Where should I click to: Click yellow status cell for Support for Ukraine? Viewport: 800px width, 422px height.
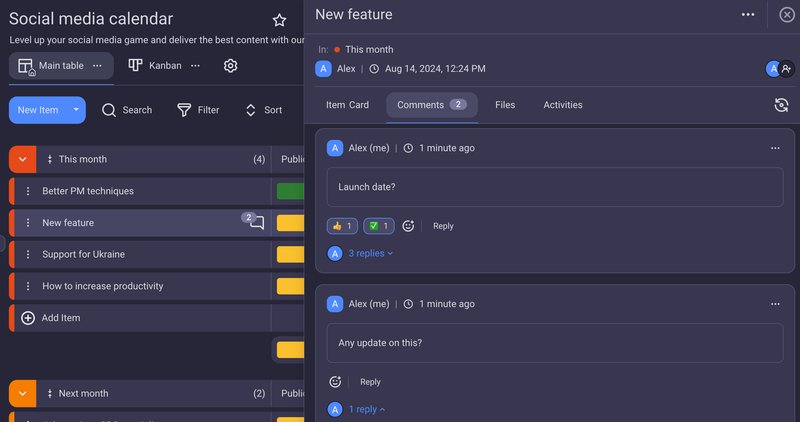click(290, 254)
